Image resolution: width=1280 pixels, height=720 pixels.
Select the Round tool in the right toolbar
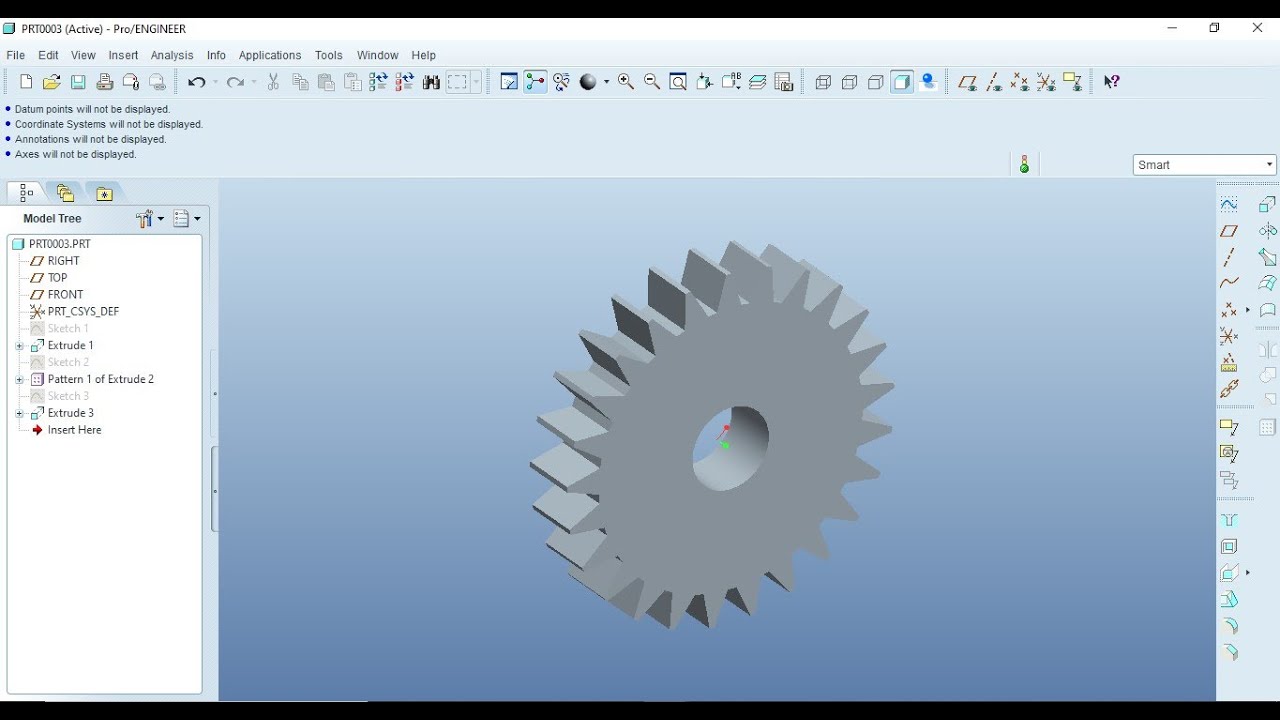tap(1229, 626)
